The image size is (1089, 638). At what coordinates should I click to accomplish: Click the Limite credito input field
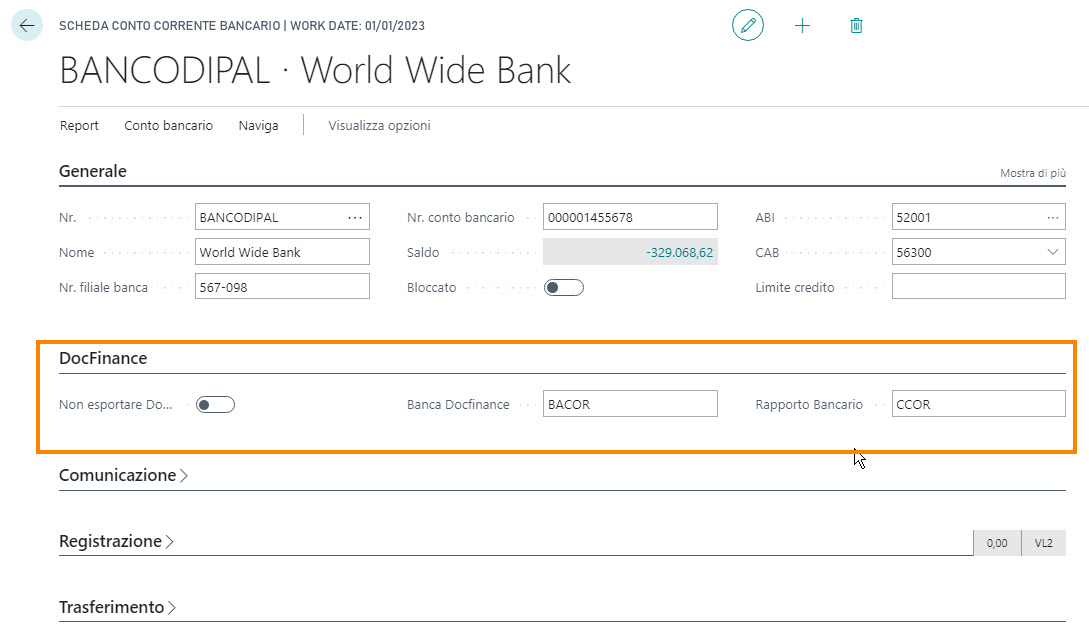978,288
